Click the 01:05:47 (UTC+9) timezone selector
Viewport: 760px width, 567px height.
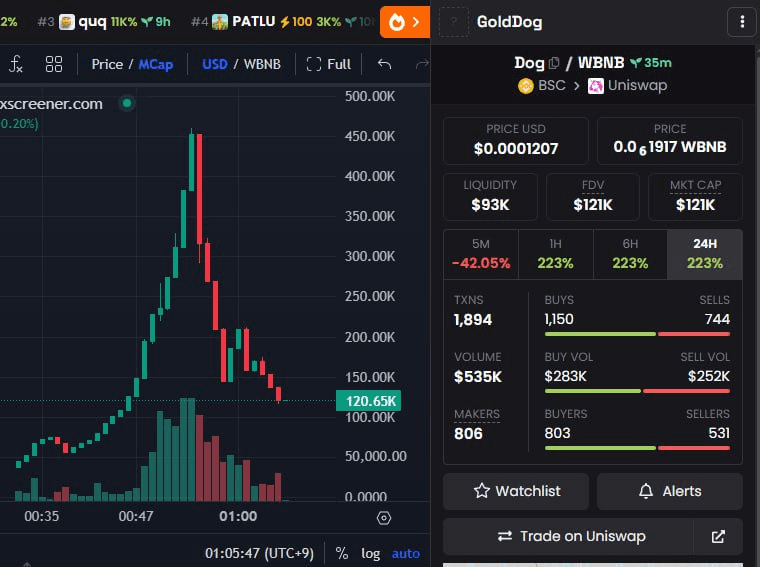pyautogui.click(x=259, y=553)
